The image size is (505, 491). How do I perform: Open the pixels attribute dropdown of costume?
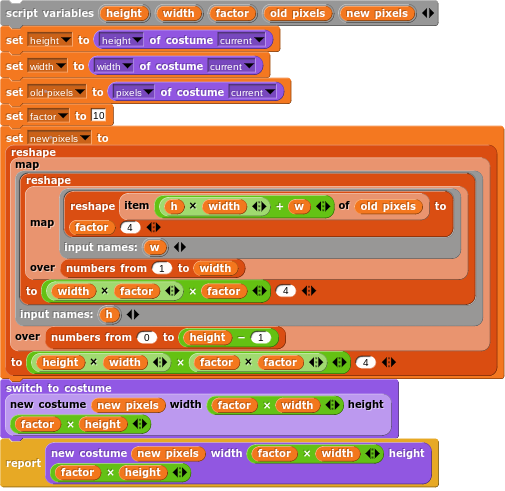148,92
